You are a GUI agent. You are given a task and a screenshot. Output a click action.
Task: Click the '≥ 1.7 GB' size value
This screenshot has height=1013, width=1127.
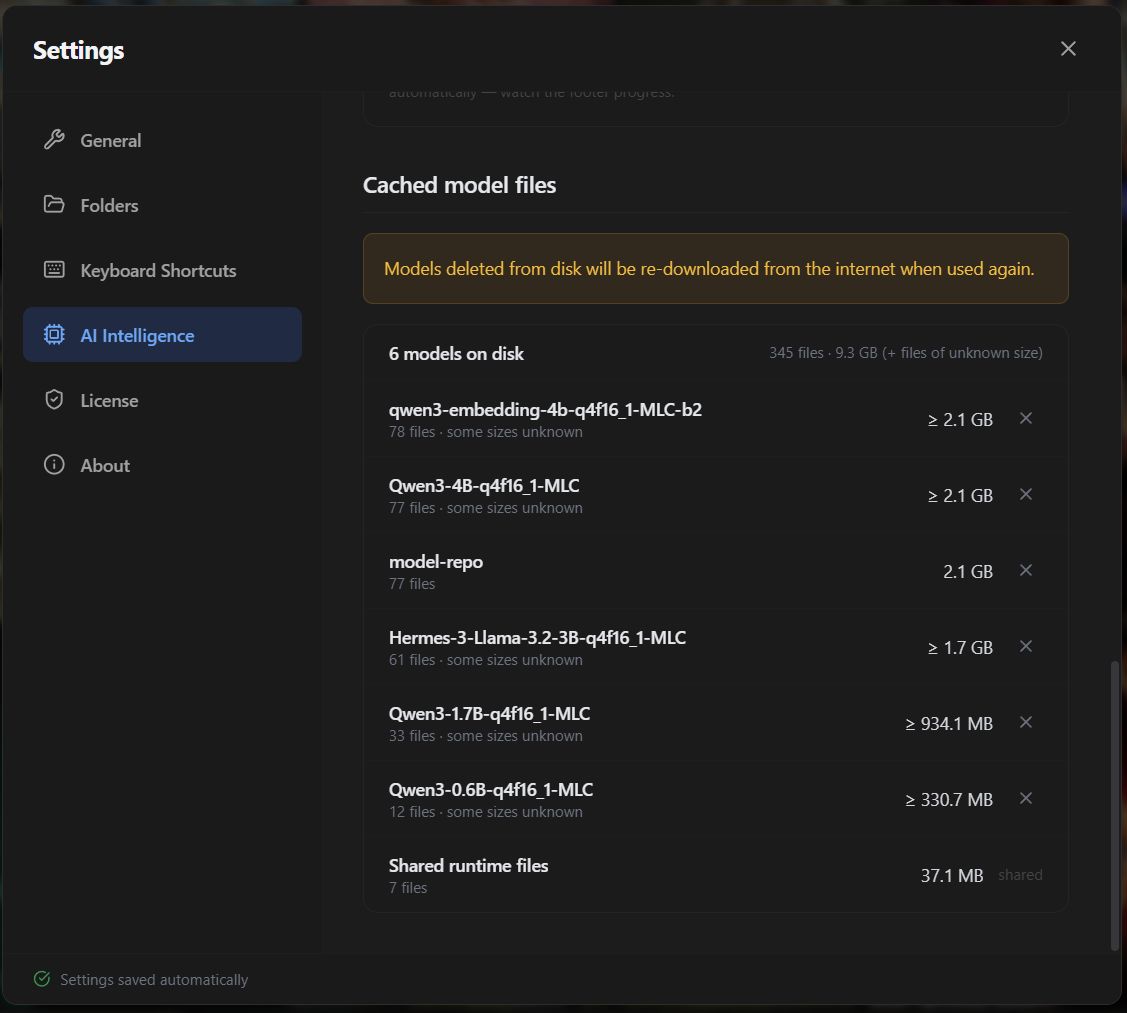[960, 648]
